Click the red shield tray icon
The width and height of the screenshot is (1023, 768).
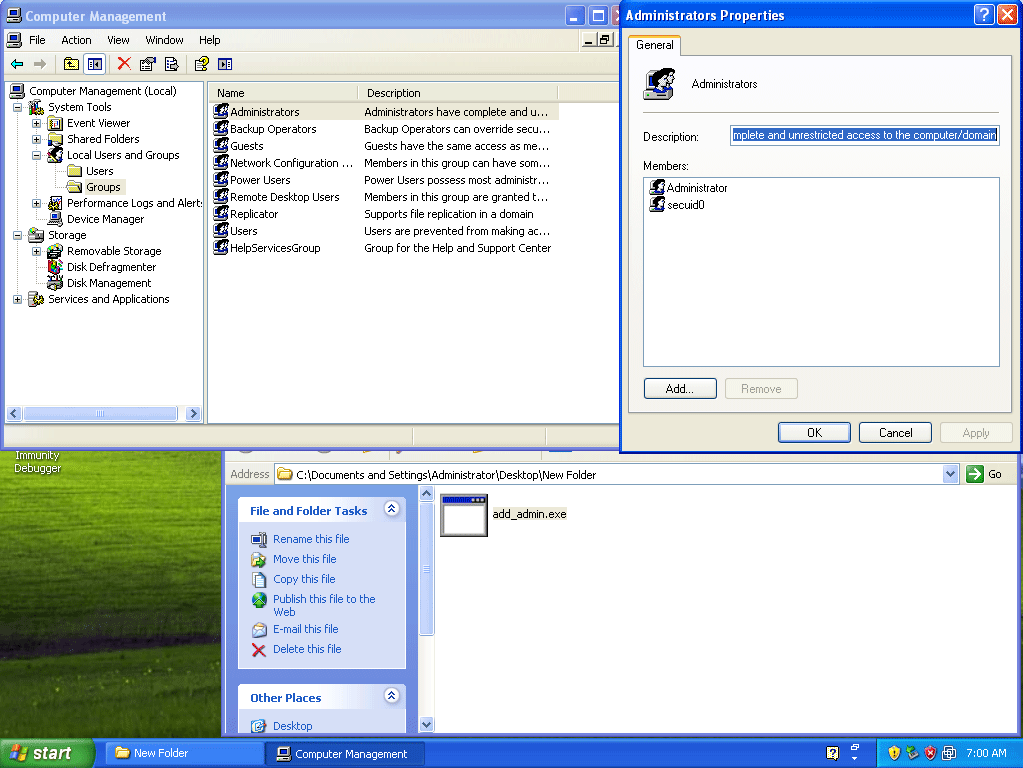(930, 753)
